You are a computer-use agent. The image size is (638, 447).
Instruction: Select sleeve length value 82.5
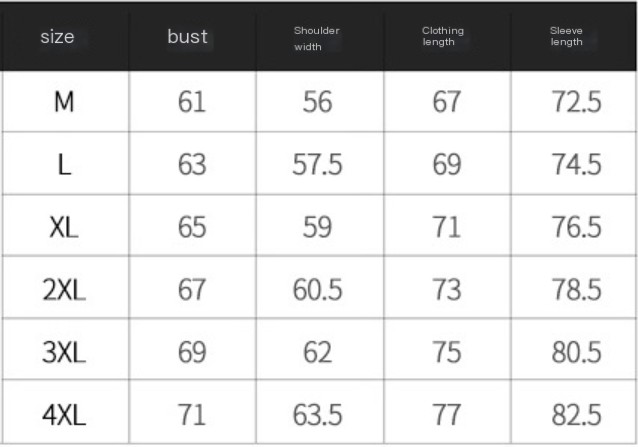[x=576, y=414]
